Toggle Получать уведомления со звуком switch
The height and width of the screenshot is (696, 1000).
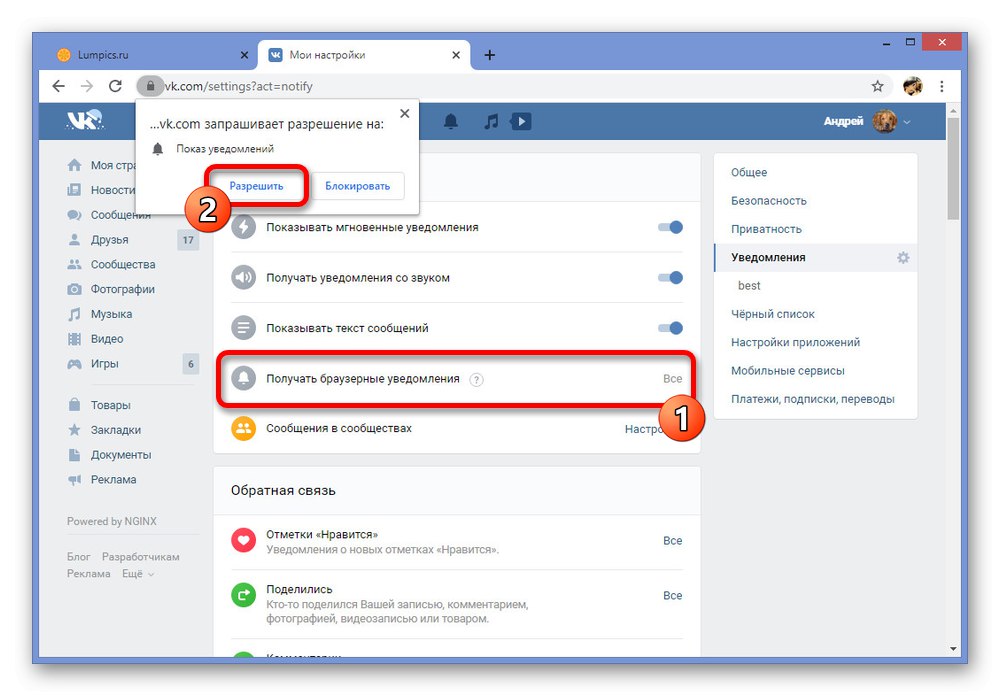670,278
